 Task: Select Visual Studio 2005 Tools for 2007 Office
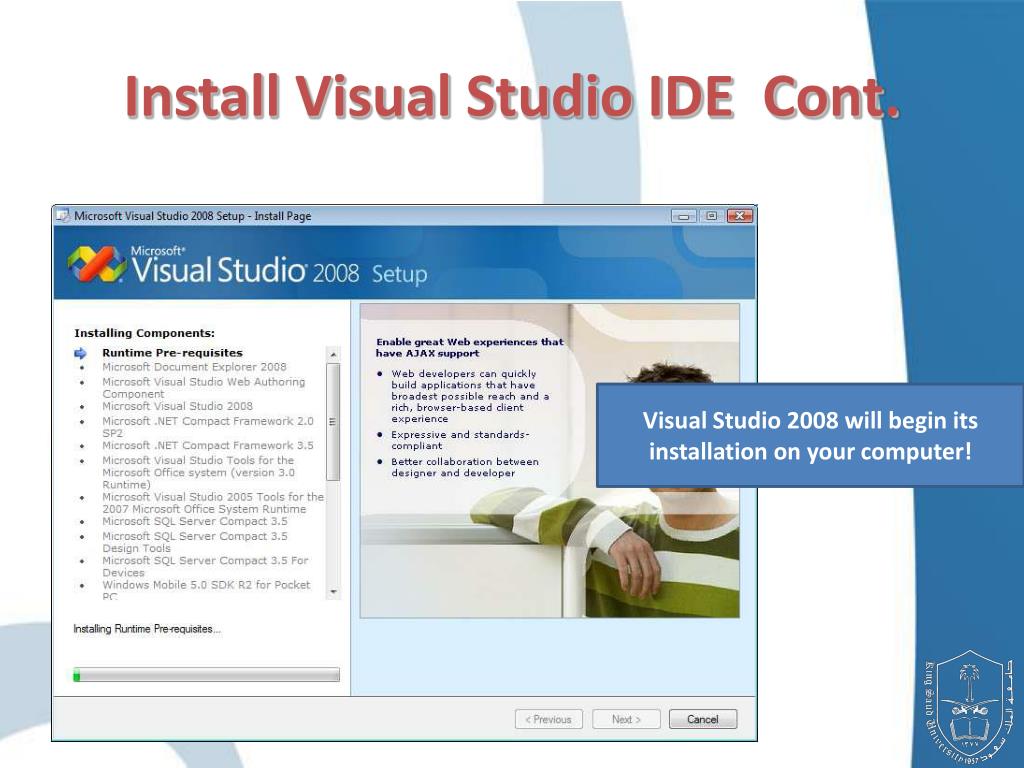point(213,503)
